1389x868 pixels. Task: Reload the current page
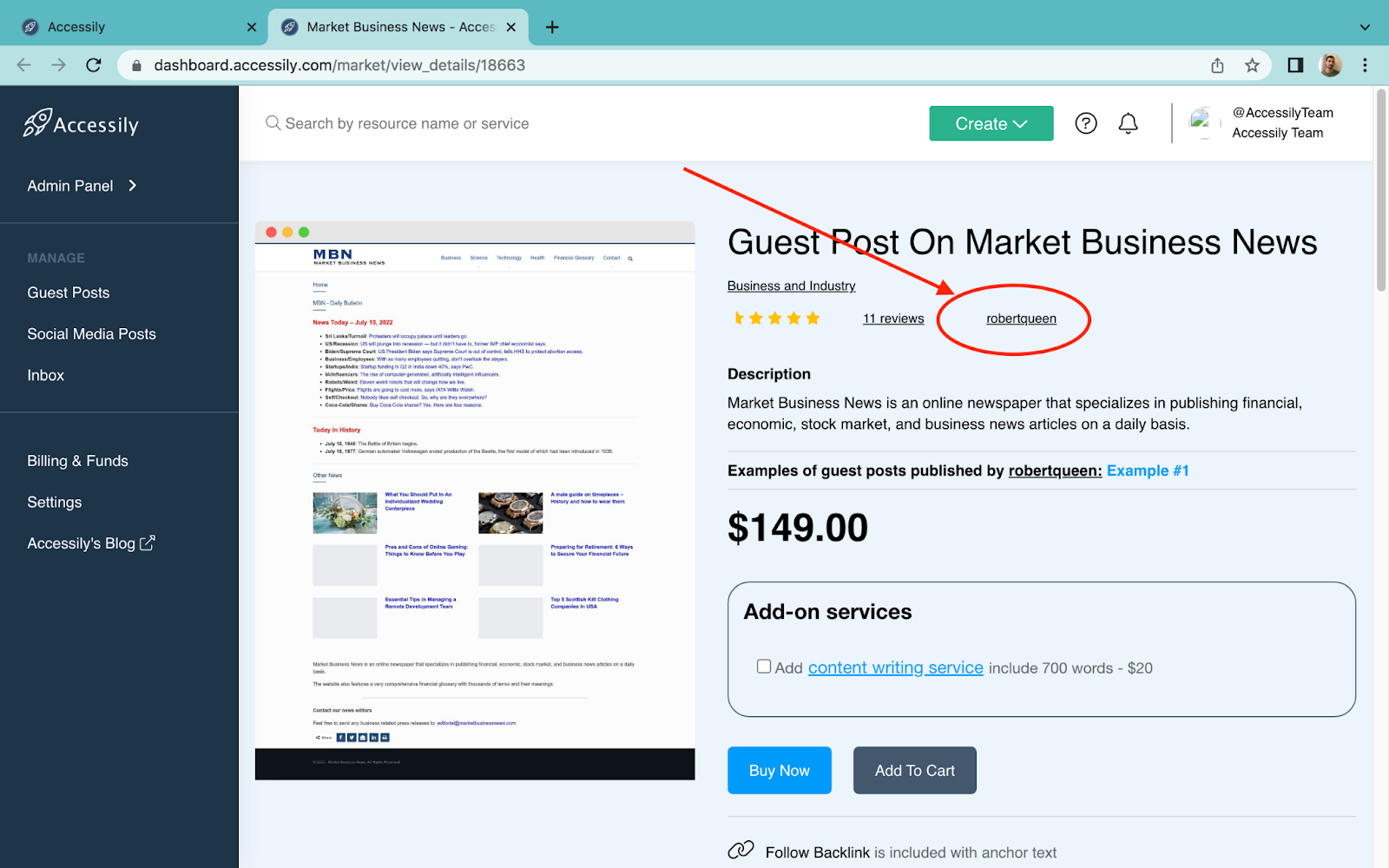coord(94,65)
